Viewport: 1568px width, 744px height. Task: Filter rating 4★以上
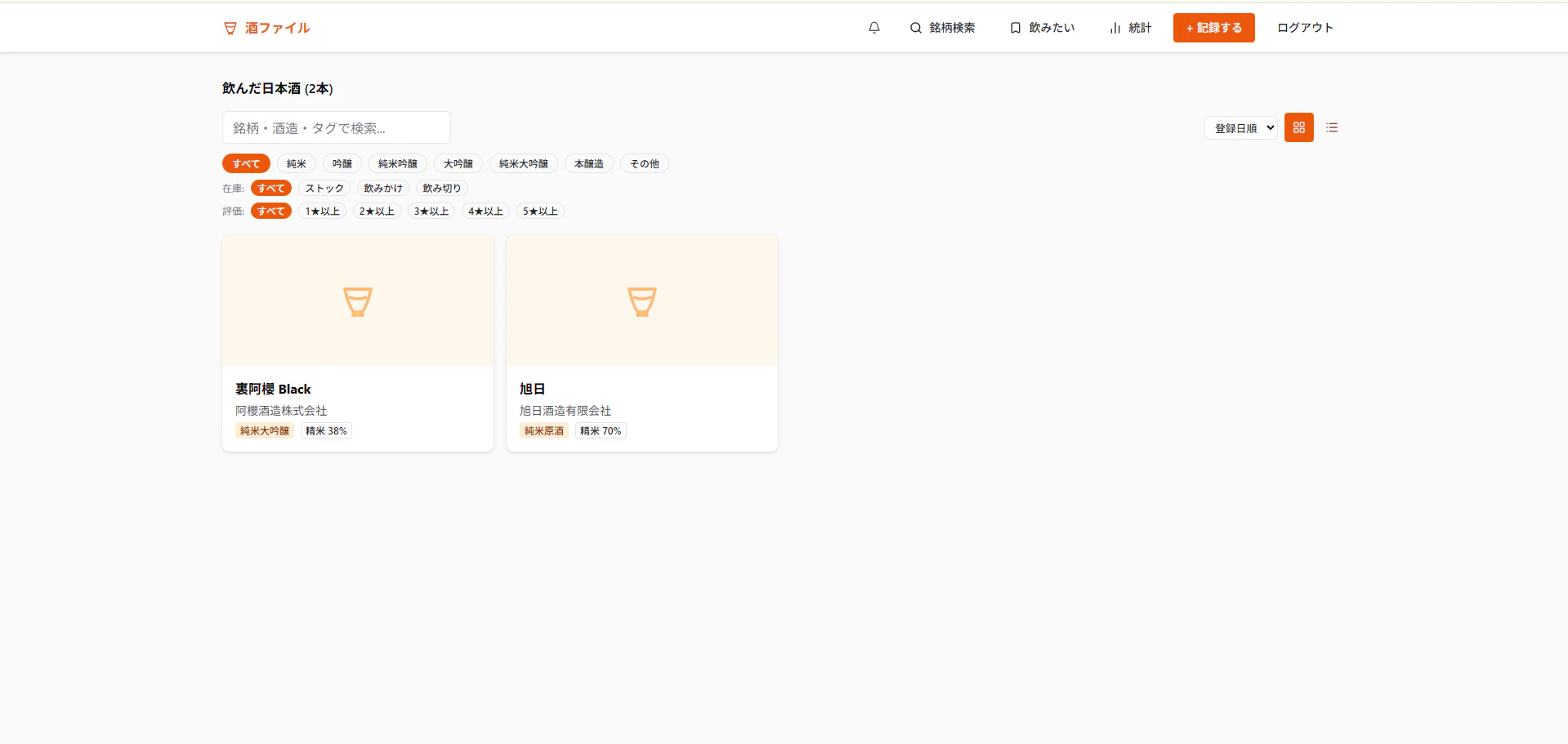click(x=486, y=211)
